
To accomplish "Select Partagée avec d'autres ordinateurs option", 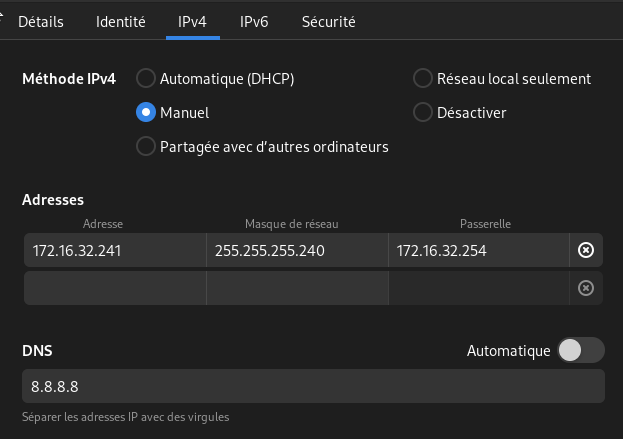I will point(146,146).
